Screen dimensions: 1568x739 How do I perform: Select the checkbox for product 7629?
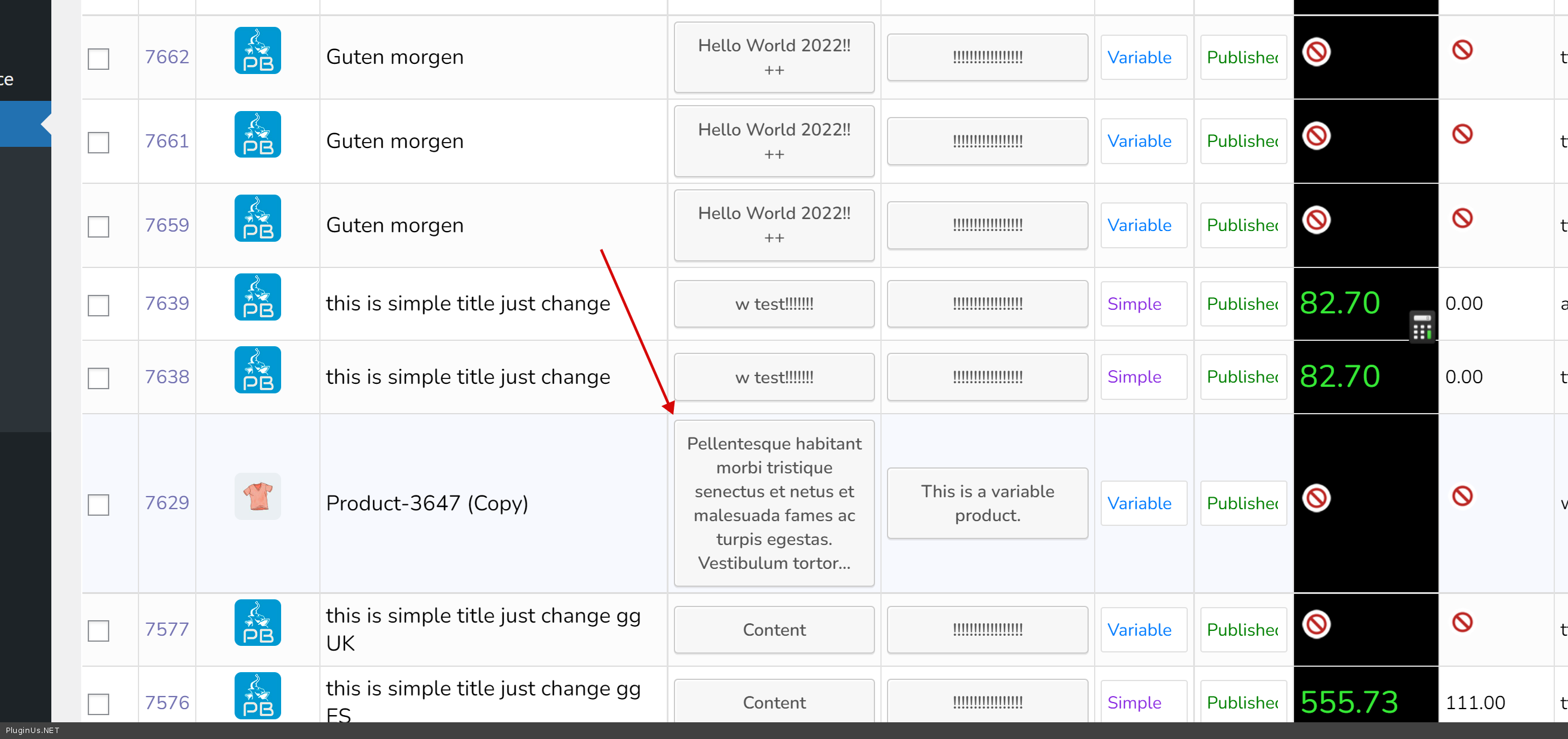pos(98,504)
